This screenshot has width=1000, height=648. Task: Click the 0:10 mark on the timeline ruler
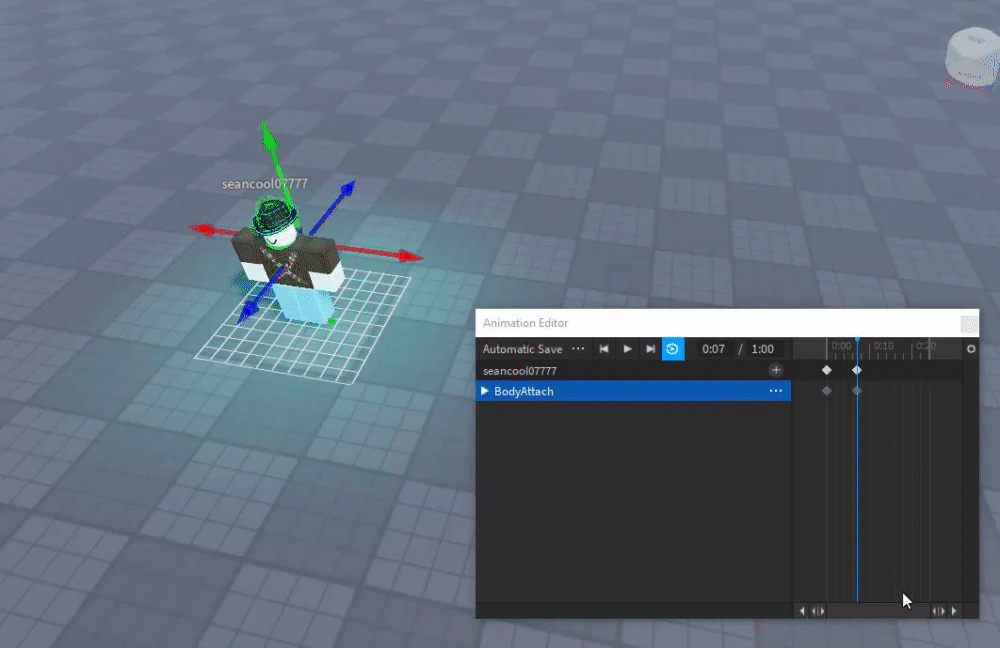(883, 346)
